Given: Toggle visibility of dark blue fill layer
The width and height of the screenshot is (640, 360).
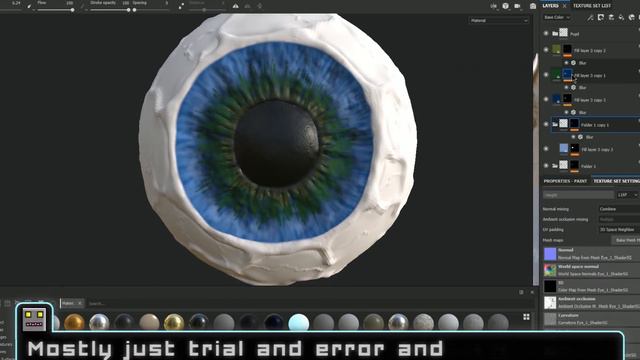Looking at the screenshot, I should (546, 99).
